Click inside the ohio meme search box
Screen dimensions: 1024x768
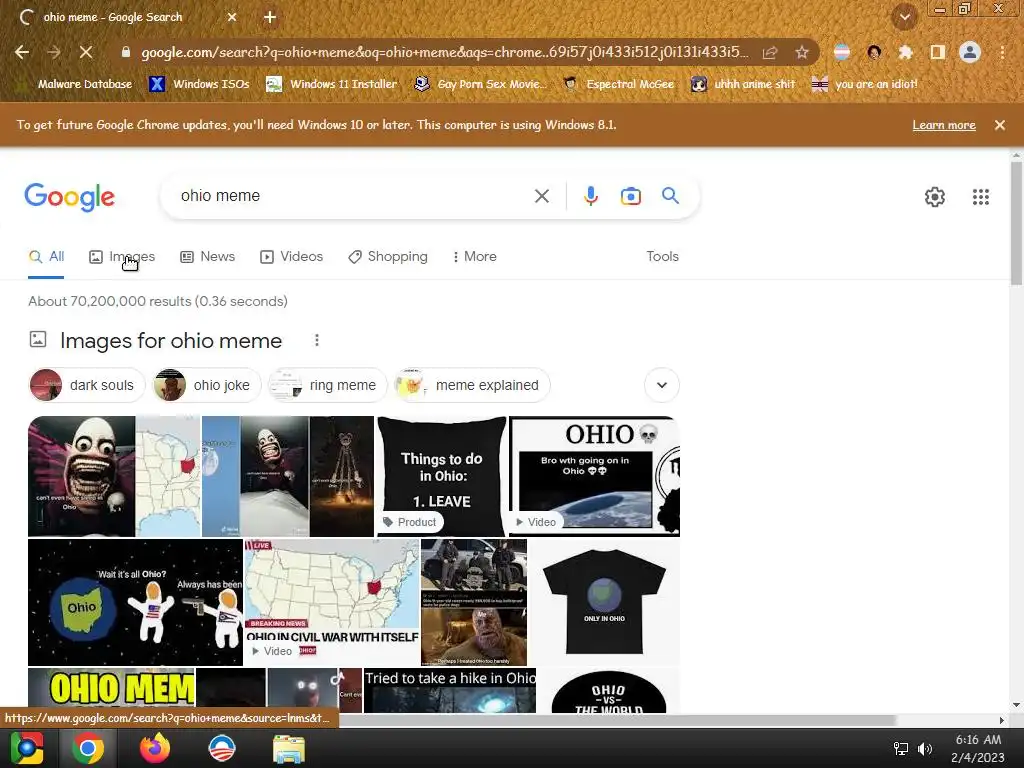click(353, 196)
